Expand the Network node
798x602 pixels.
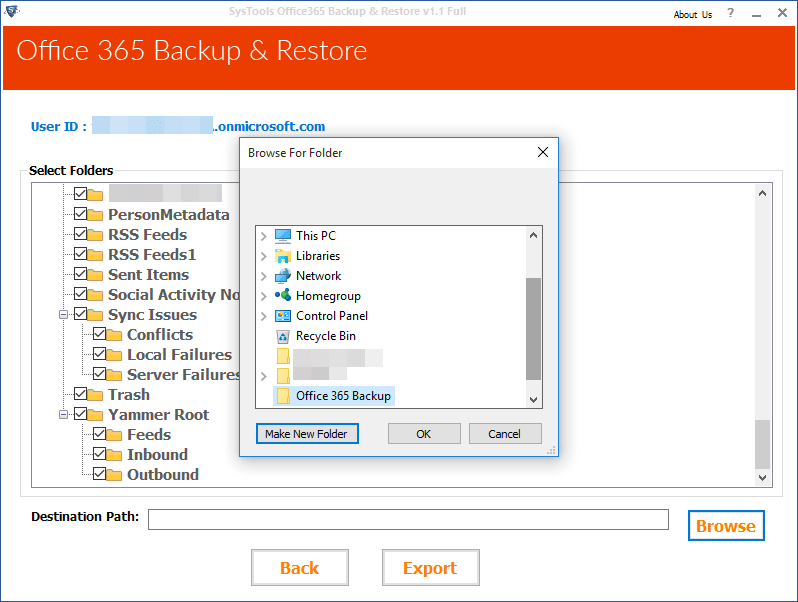click(x=264, y=276)
